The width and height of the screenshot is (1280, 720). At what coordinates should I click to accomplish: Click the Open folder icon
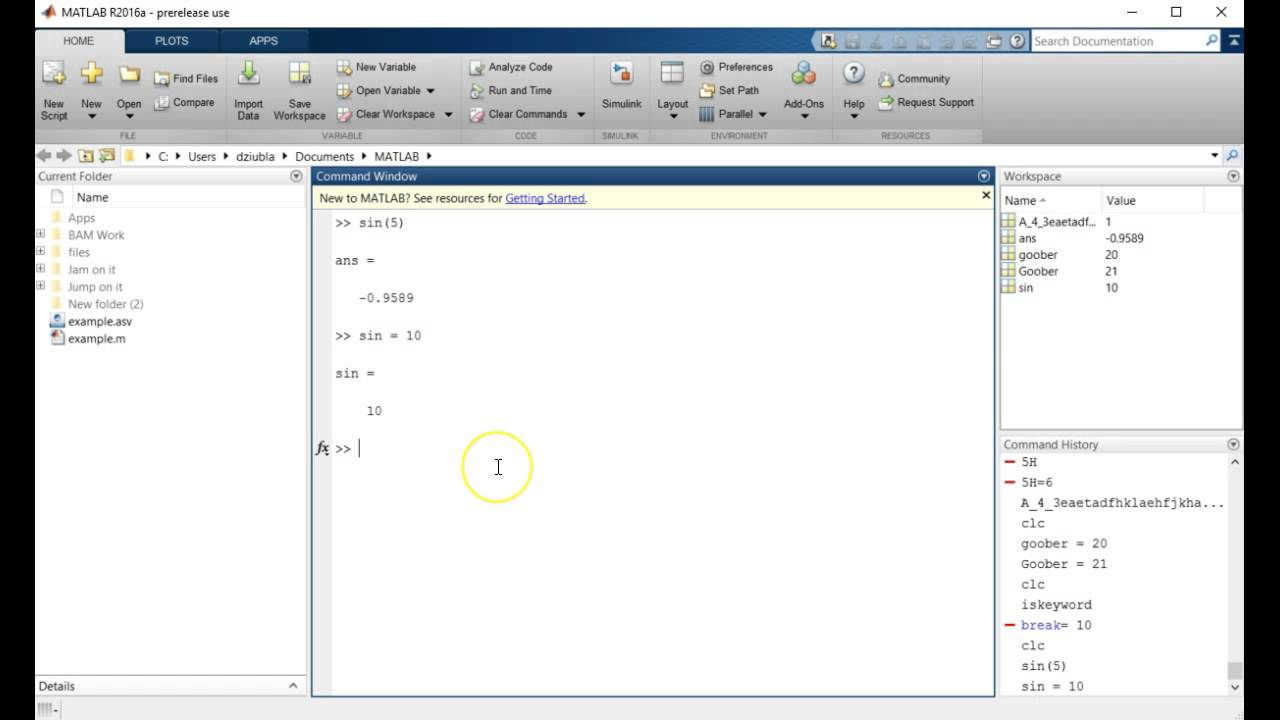click(129, 74)
